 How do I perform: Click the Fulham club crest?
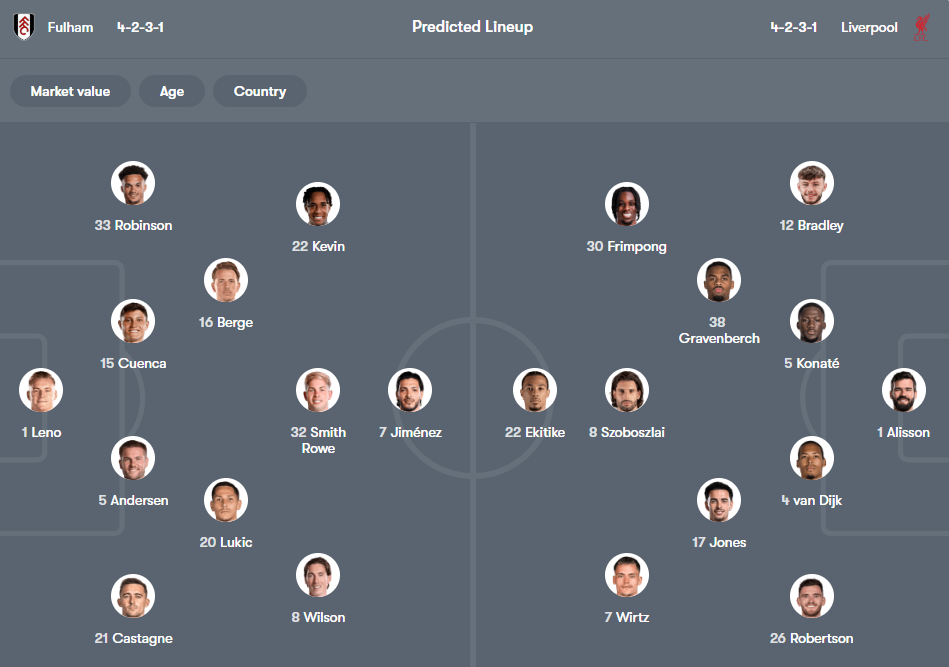coord(21,27)
